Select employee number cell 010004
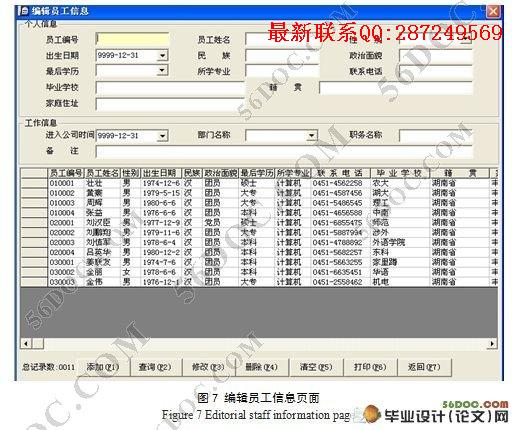 coord(66,213)
